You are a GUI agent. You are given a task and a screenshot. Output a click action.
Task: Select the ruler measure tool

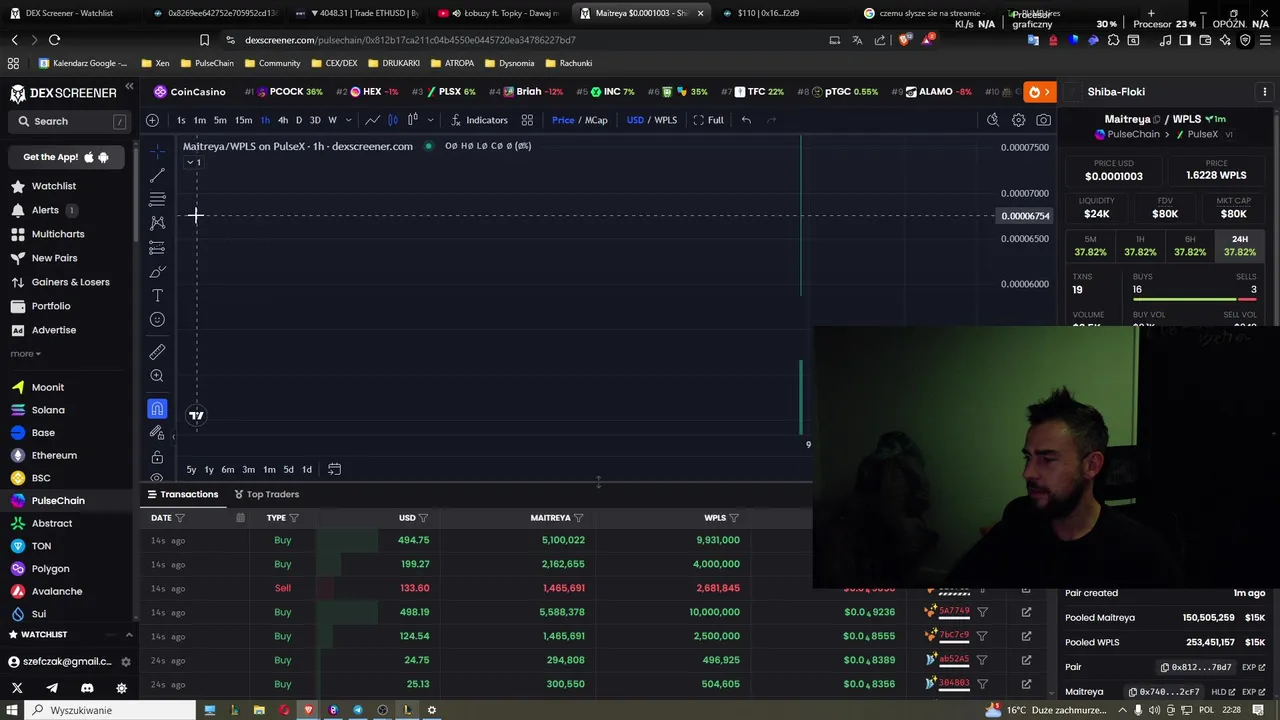click(x=157, y=352)
